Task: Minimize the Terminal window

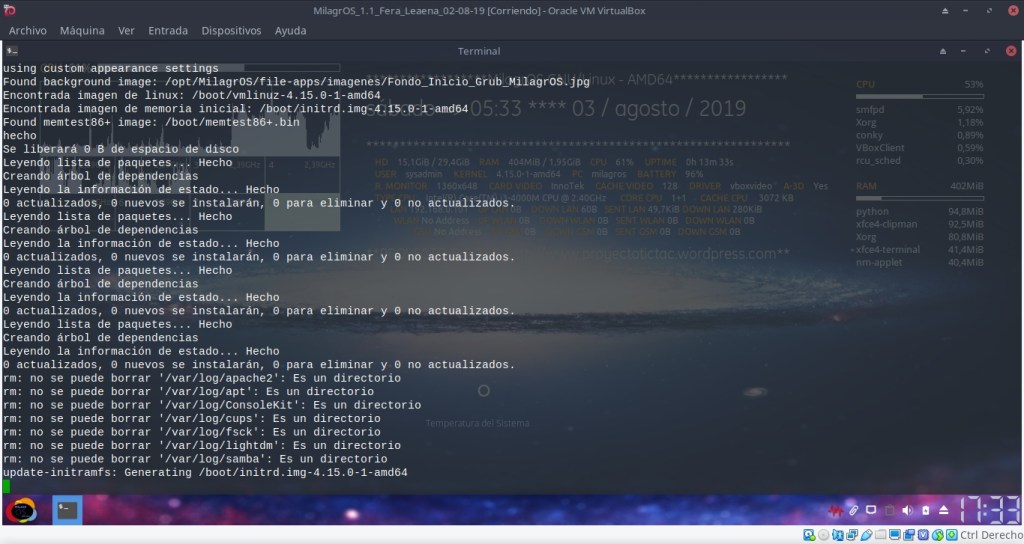Action: coord(963,51)
